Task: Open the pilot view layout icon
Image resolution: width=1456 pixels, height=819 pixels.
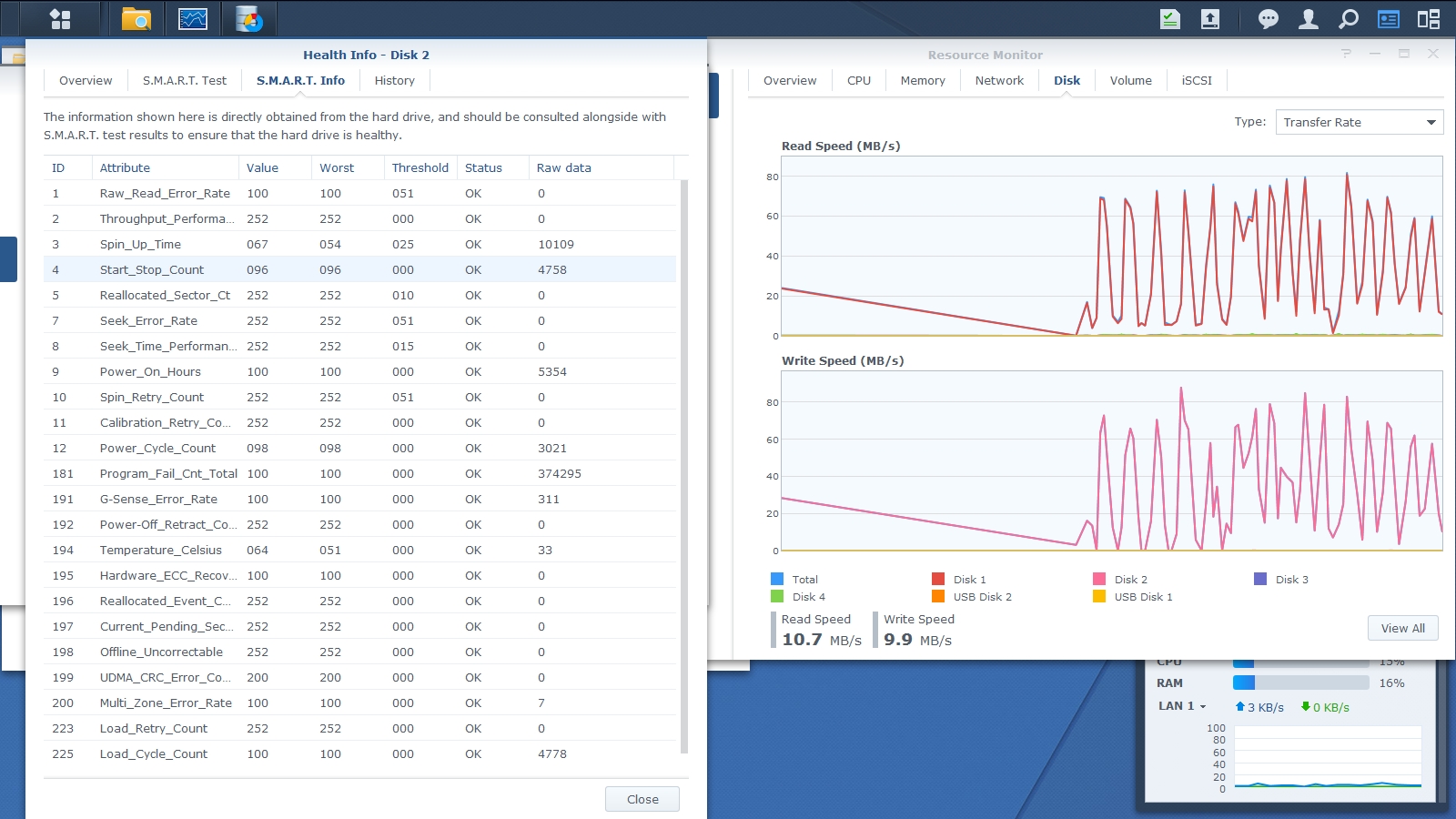Action: (1429, 18)
